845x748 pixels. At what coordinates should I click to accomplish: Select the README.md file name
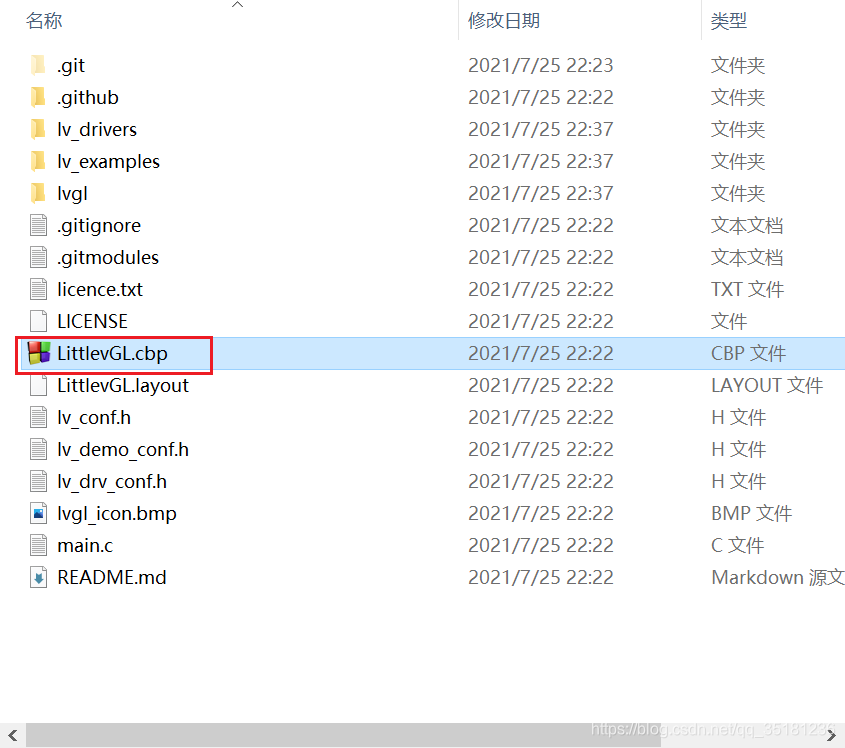click(x=112, y=577)
